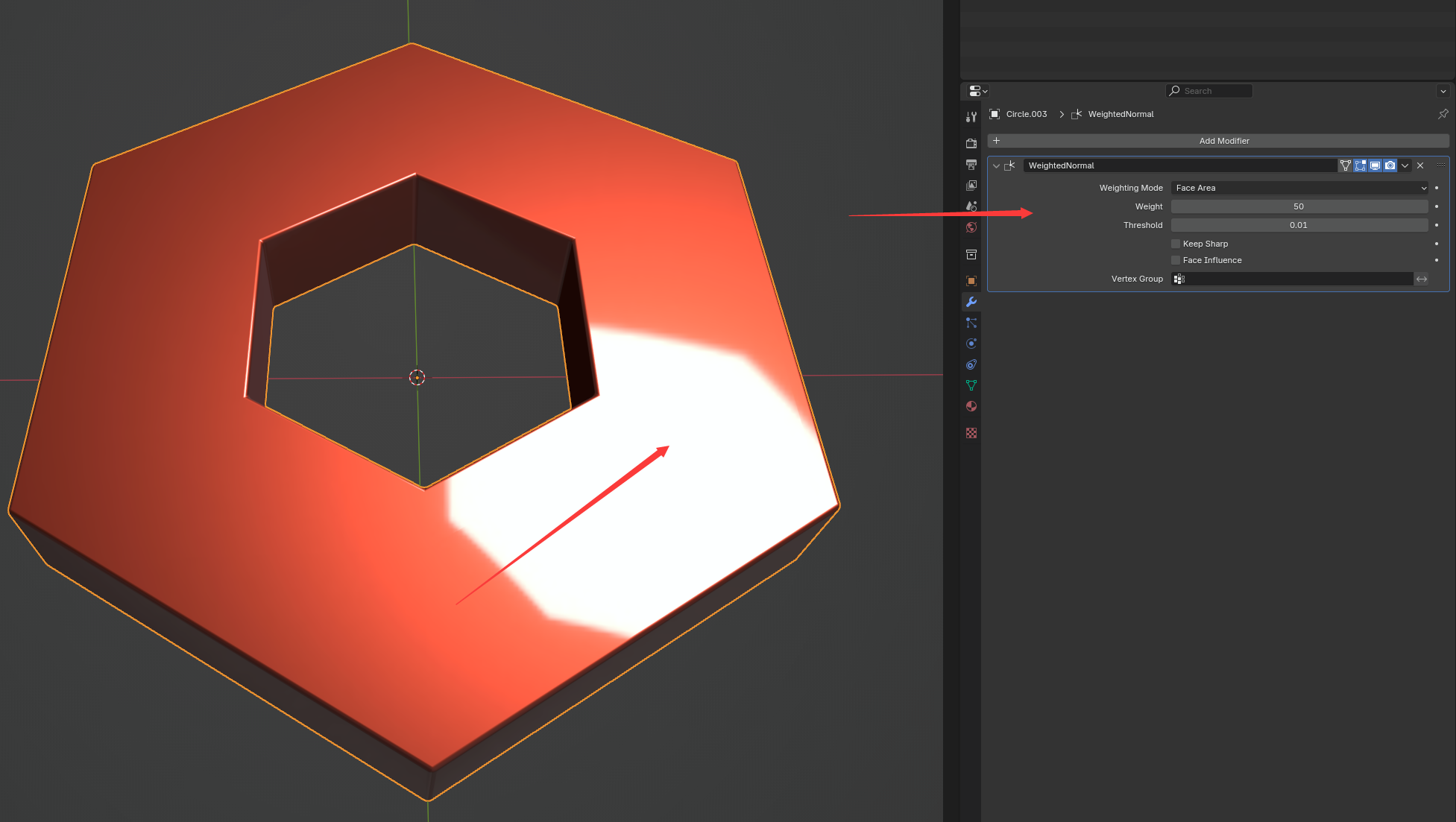Open the Object Data properties tab
The image size is (1456, 822).
pyautogui.click(x=971, y=385)
